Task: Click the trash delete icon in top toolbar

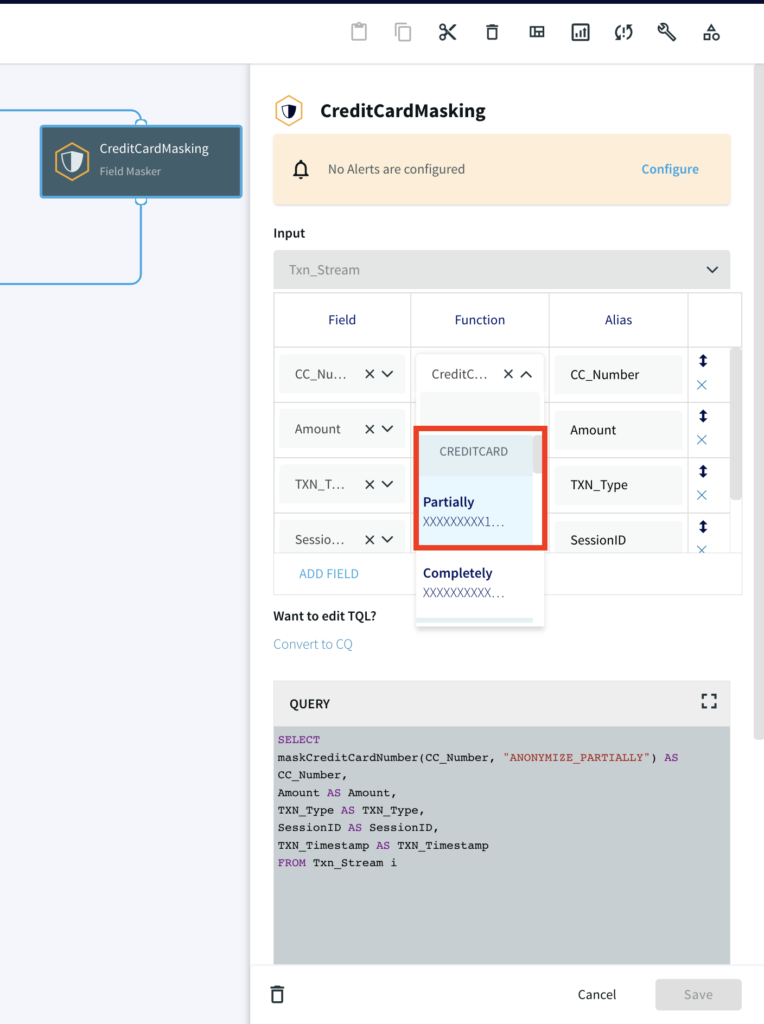Action: (x=492, y=32)
